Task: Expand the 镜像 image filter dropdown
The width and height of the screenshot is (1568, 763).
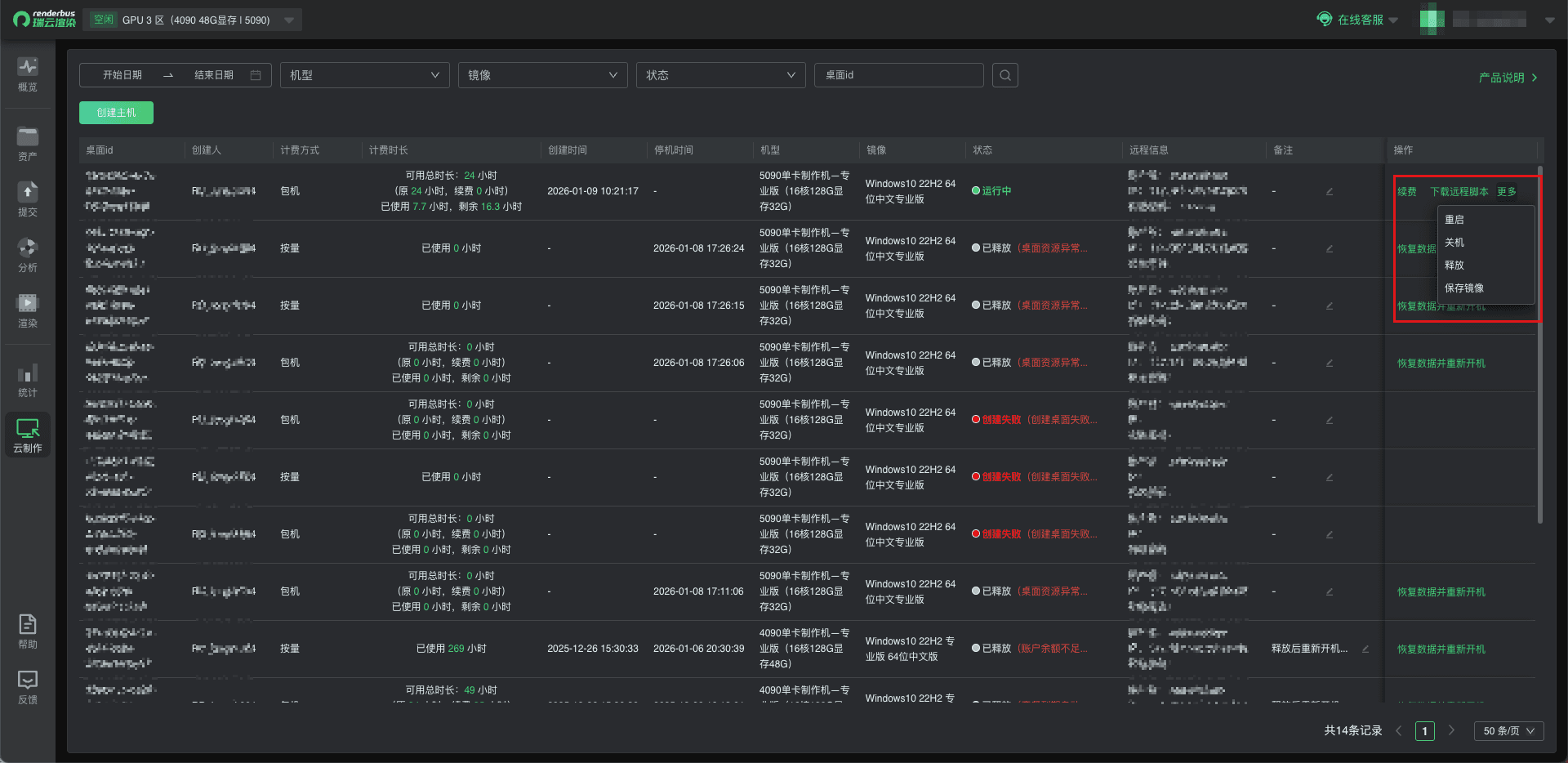Action: [542, 75]
